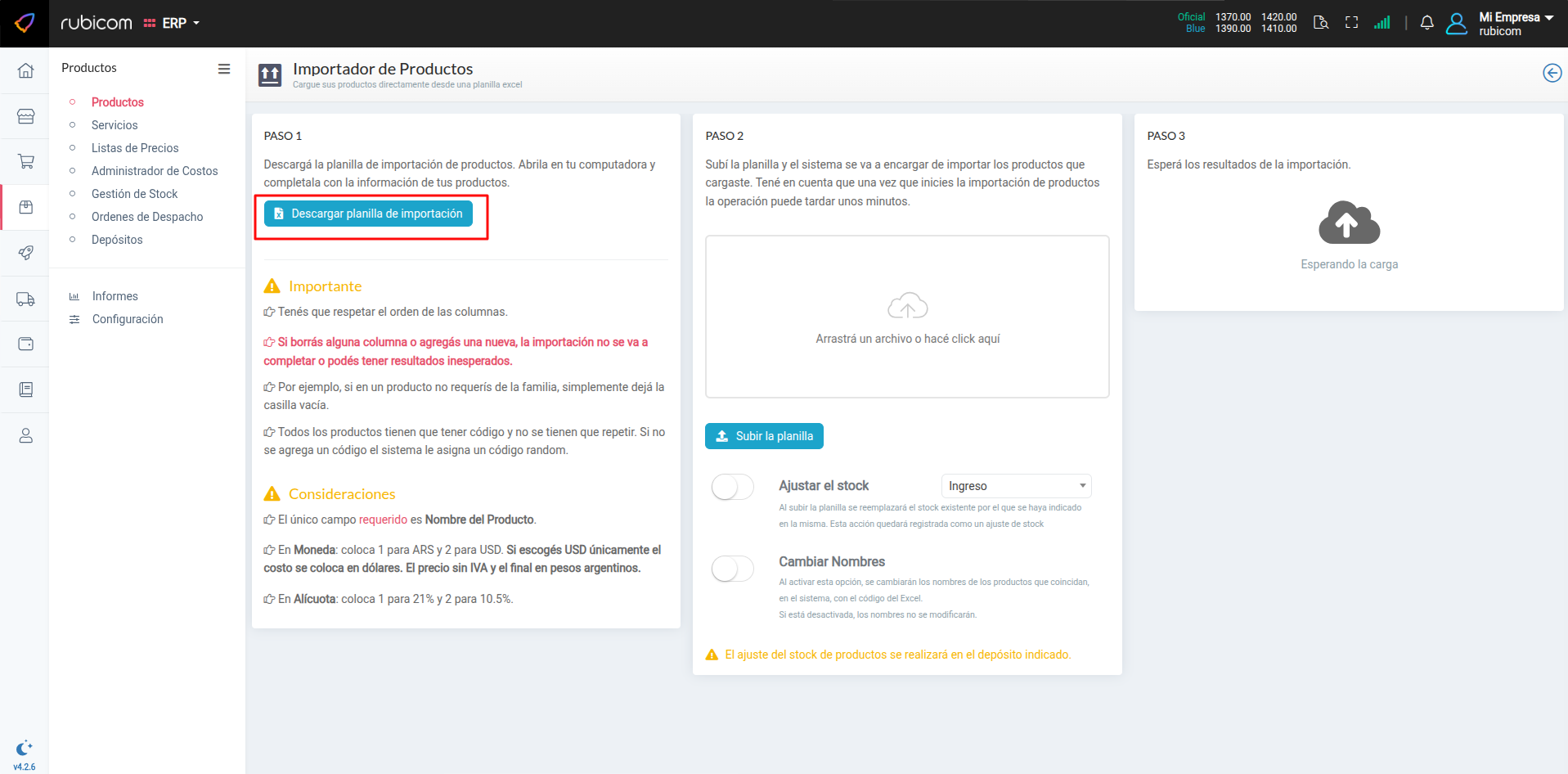Viewport: 1568px width, 774px height.
Task: Open the Mi Empresa account dropdown
Action: 1515,23
